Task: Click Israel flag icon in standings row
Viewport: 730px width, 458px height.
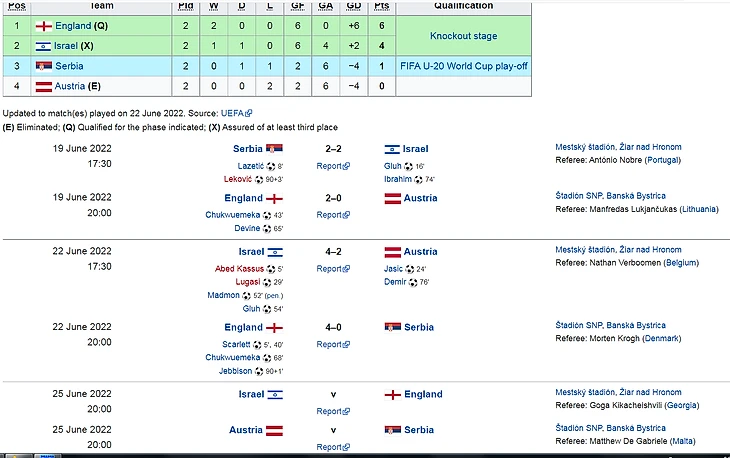Action: point(43,46)
